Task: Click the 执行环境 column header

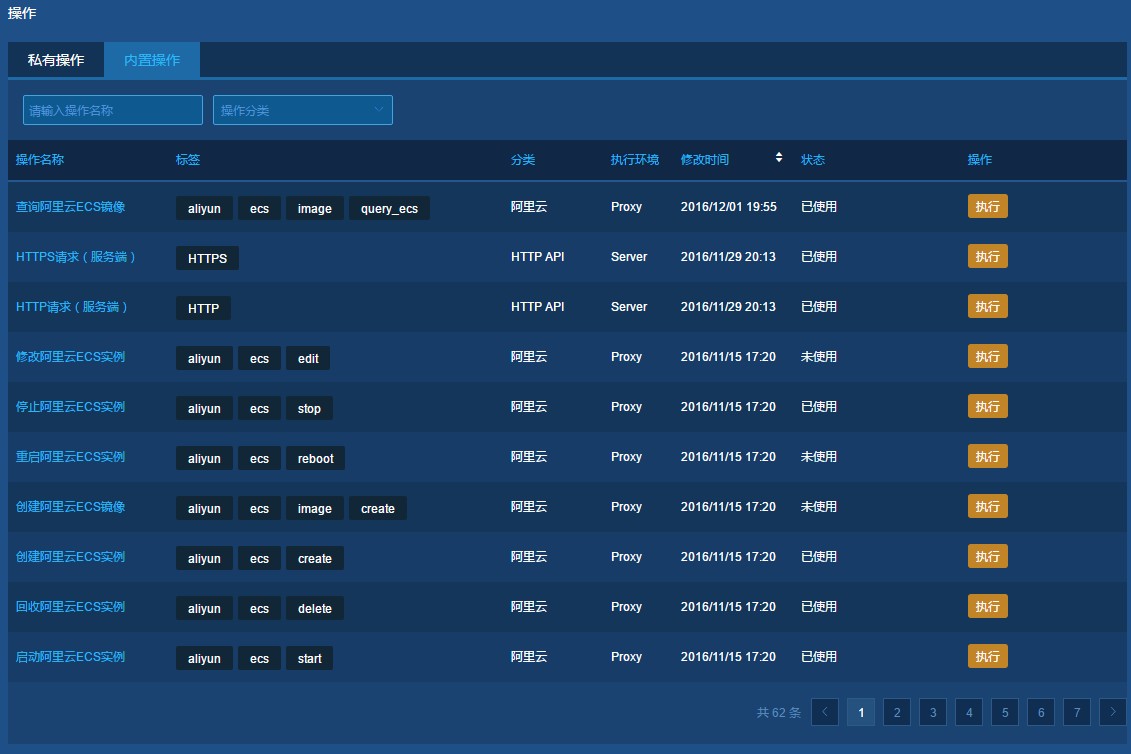Action: click(x=635, y=159)
